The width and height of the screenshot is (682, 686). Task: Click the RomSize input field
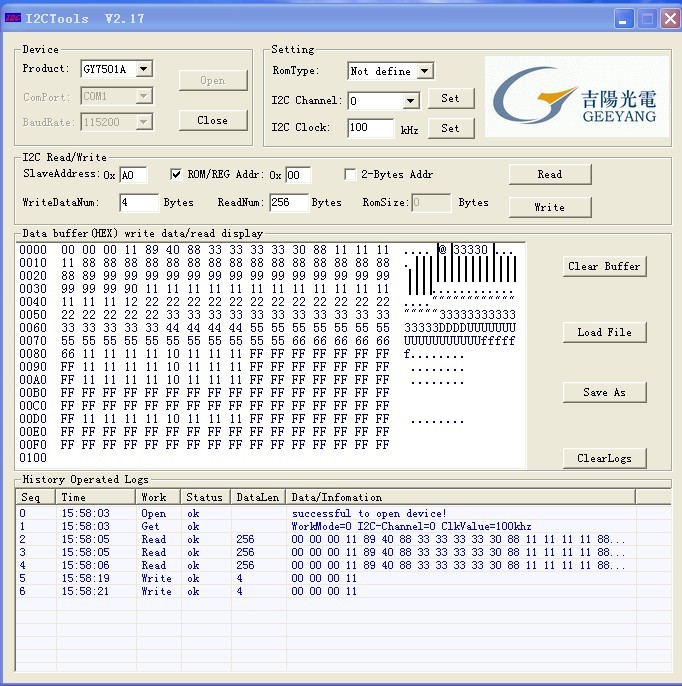(x=431, y=203)
